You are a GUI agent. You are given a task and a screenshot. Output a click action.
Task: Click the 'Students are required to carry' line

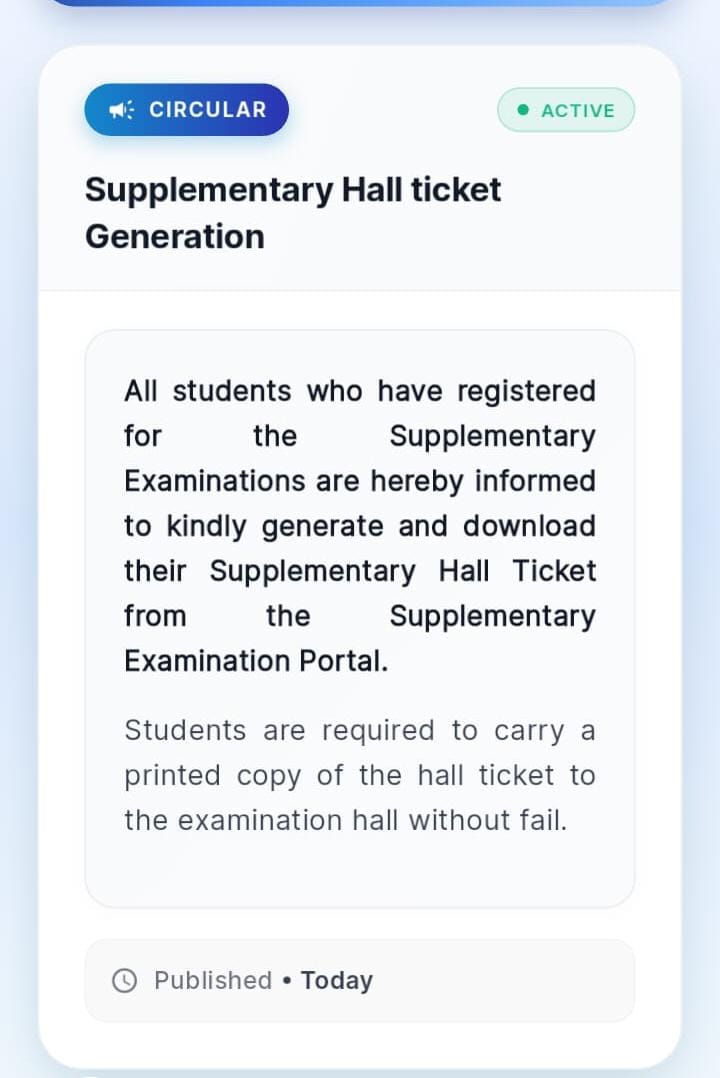[360, 731]
